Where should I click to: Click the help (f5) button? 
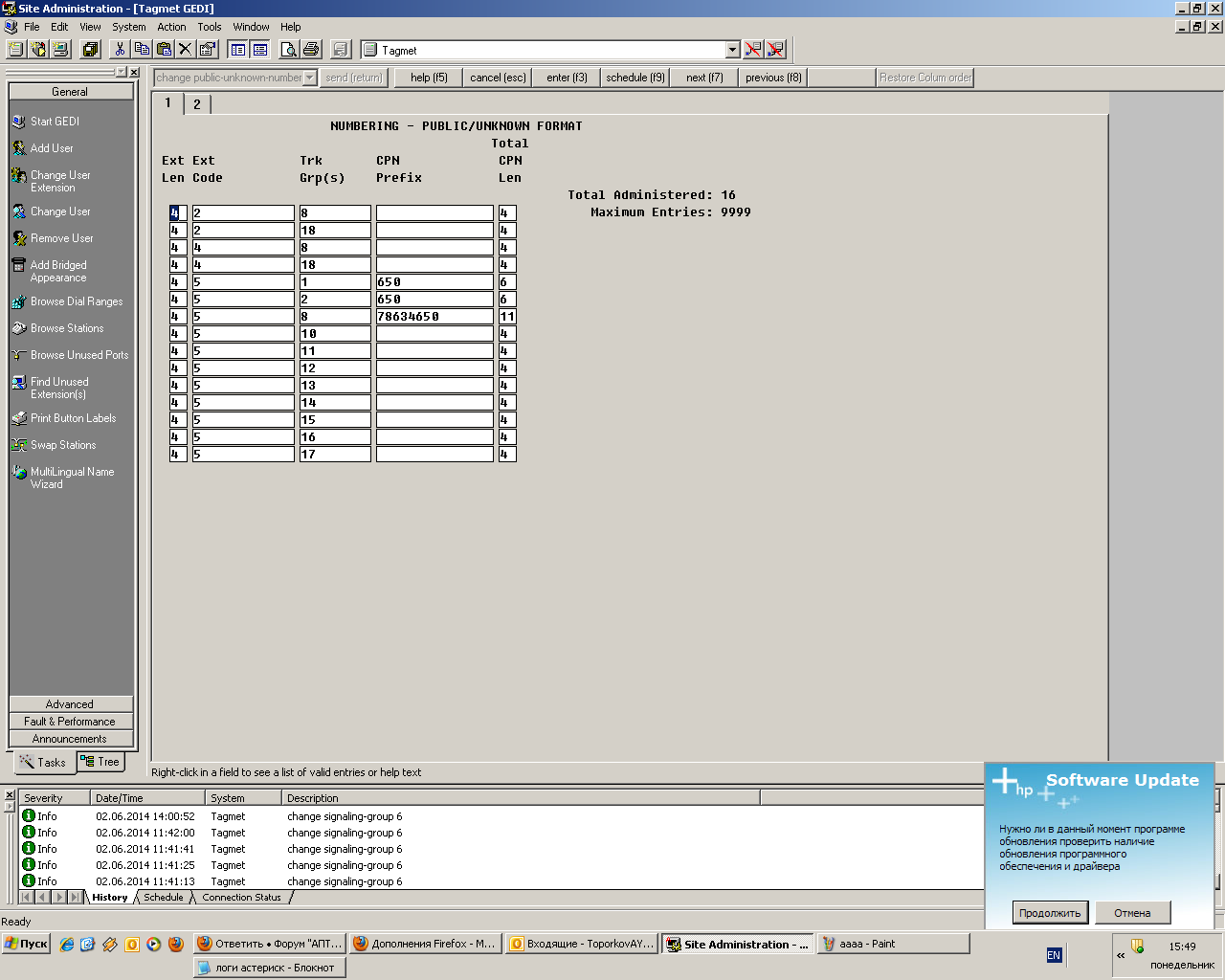pyautogui.click(x=429, y=78)
